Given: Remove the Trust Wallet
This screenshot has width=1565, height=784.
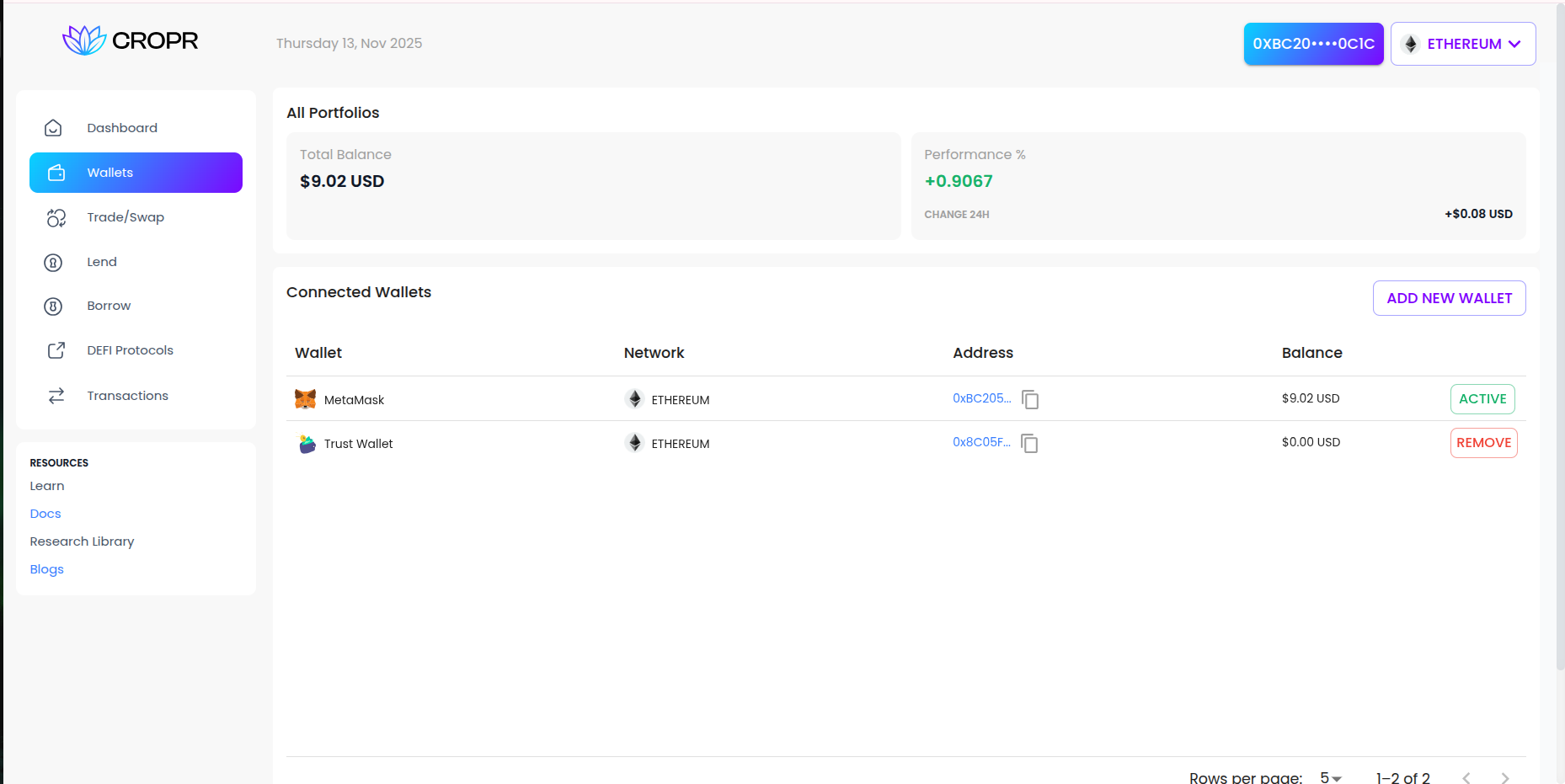Looking at the screenshot, I should click(1483, 443).
